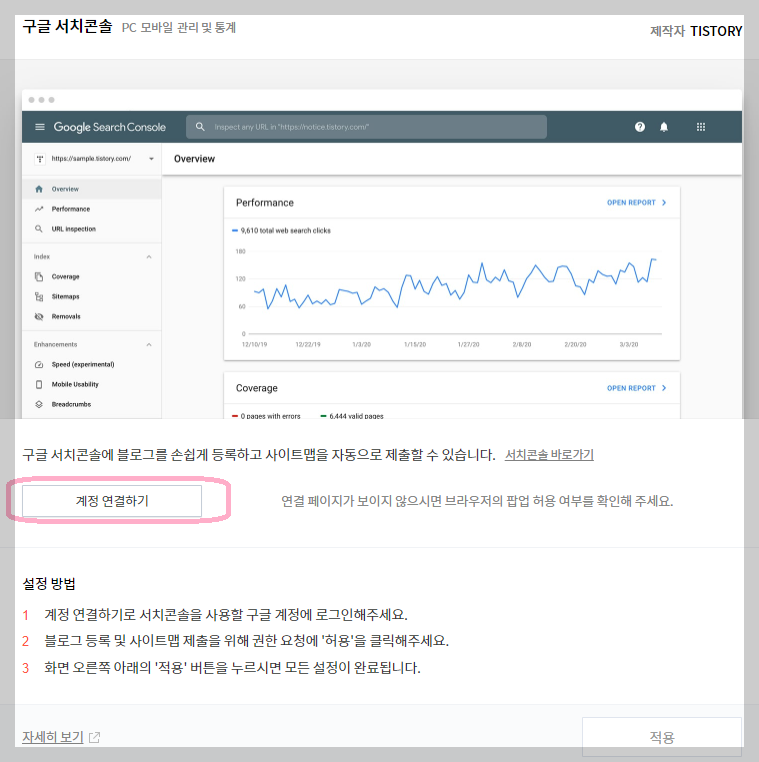Select Sitemaps in the sidebar
Image resolution: width=759 pixels, height=762 pixels.
[92, 296]
